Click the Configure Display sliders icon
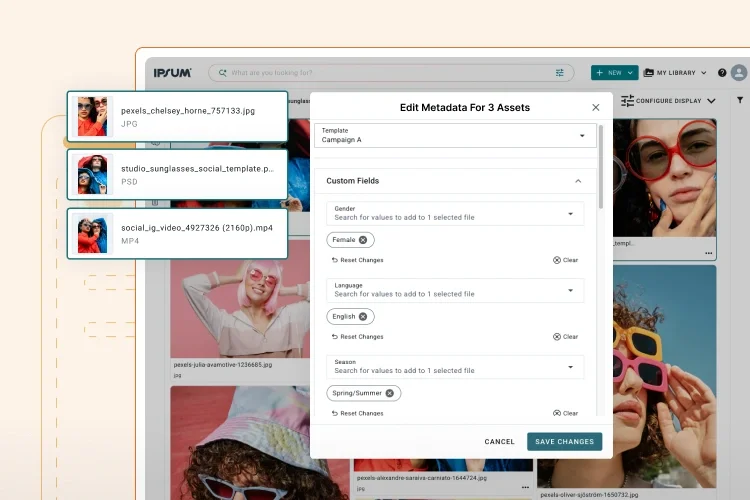This screenshot has width=750, height=500. point(627,100)
